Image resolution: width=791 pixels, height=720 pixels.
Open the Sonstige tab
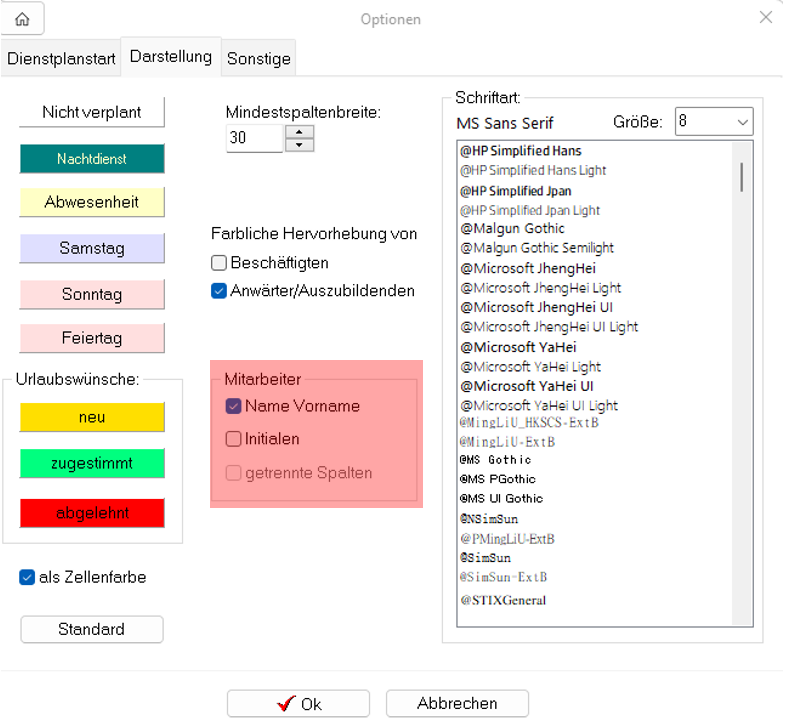pos(259,59)
